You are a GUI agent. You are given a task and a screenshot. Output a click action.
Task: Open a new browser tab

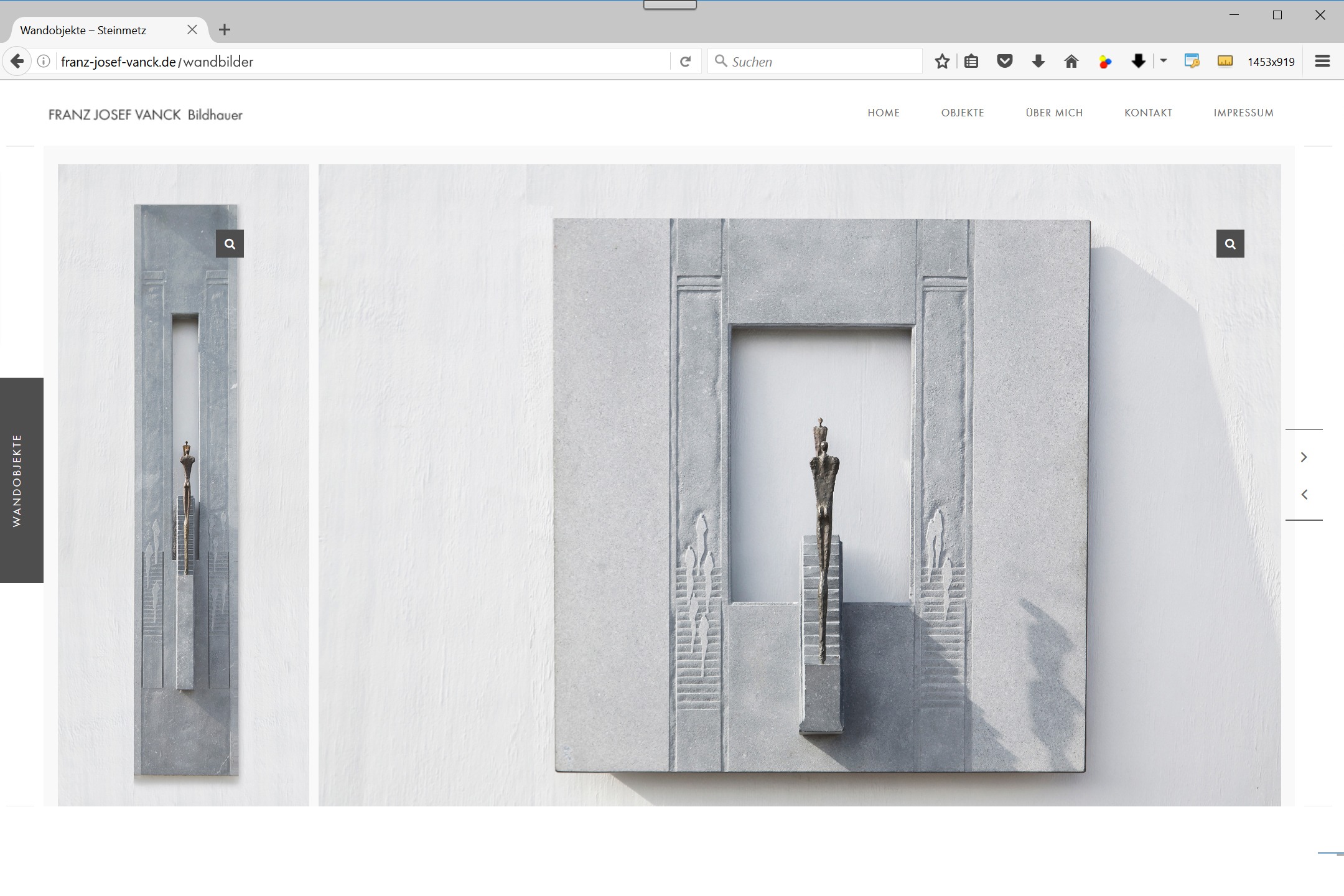click(225, 29)
